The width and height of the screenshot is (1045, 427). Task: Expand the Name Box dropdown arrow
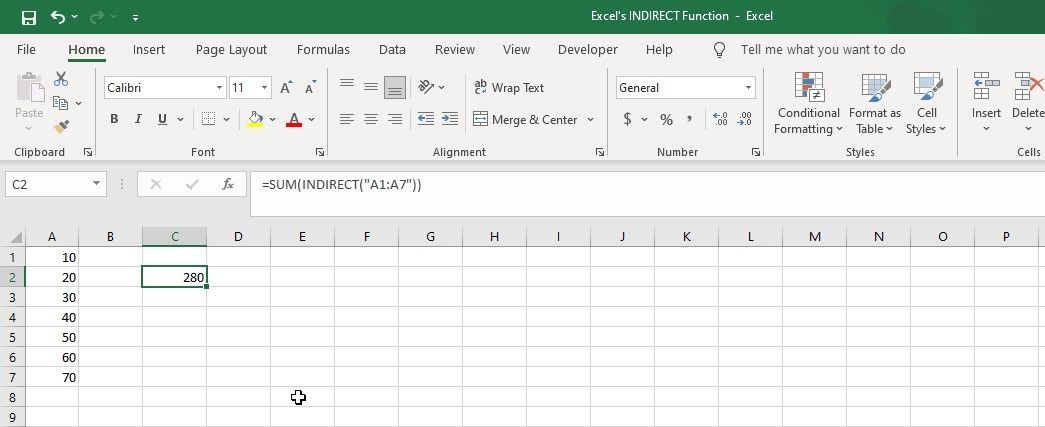pyautogui.click(x=97, y=184)
